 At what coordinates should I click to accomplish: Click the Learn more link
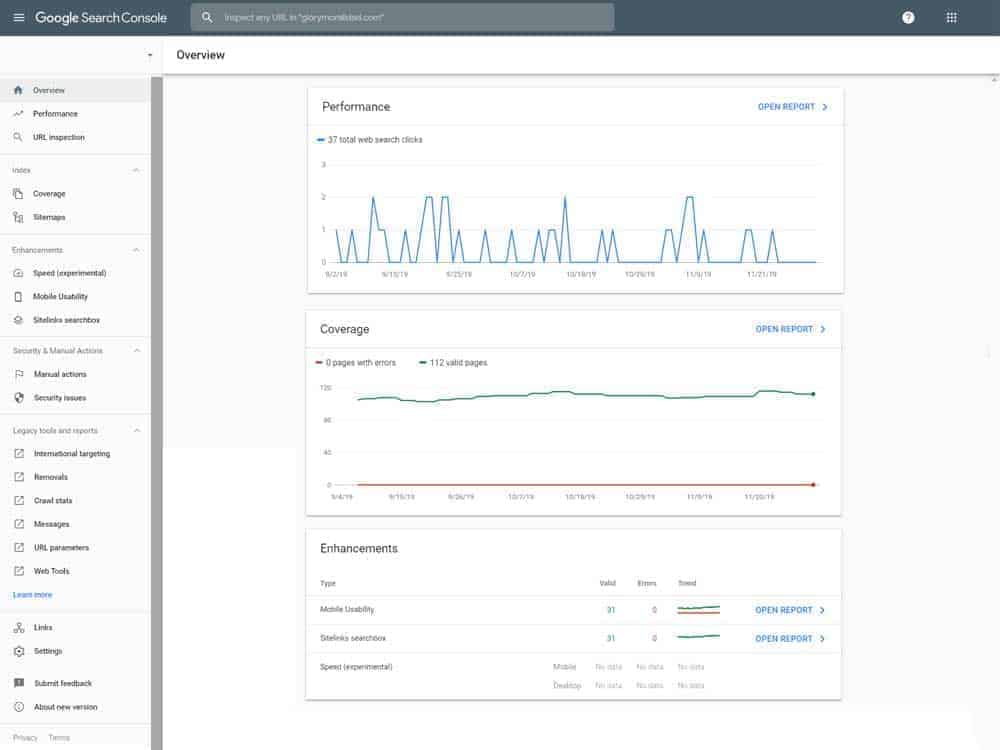click(x=31, y=594)
